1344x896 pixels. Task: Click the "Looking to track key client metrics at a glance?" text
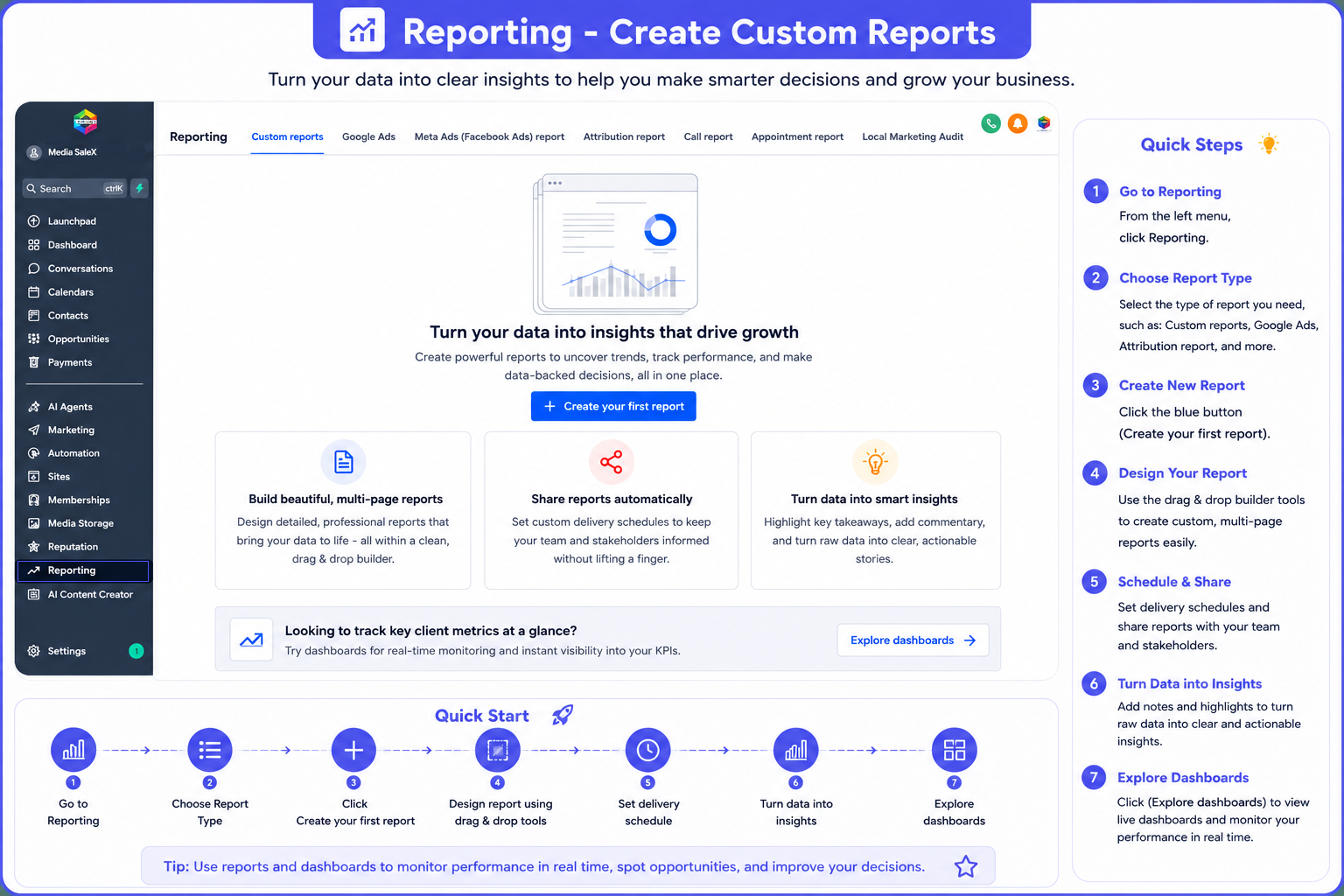point(430,631)
